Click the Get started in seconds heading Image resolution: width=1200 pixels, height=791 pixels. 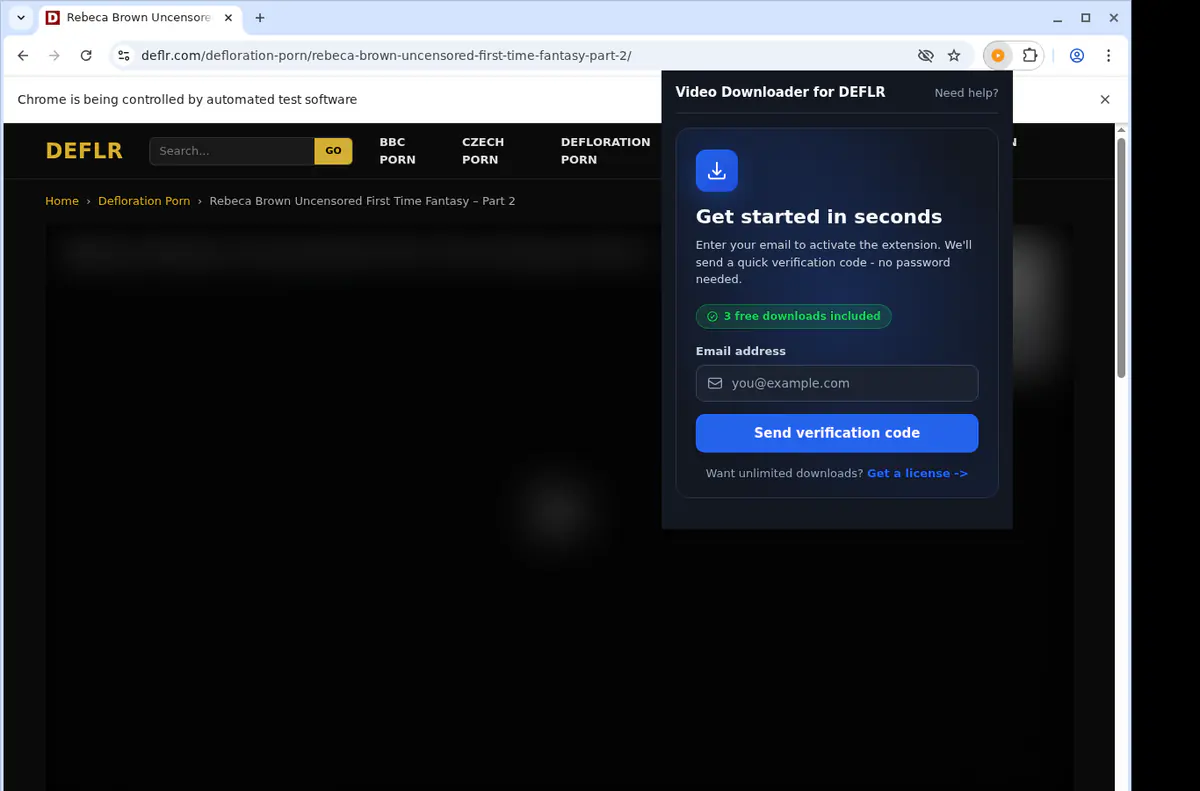pos(819,217)
